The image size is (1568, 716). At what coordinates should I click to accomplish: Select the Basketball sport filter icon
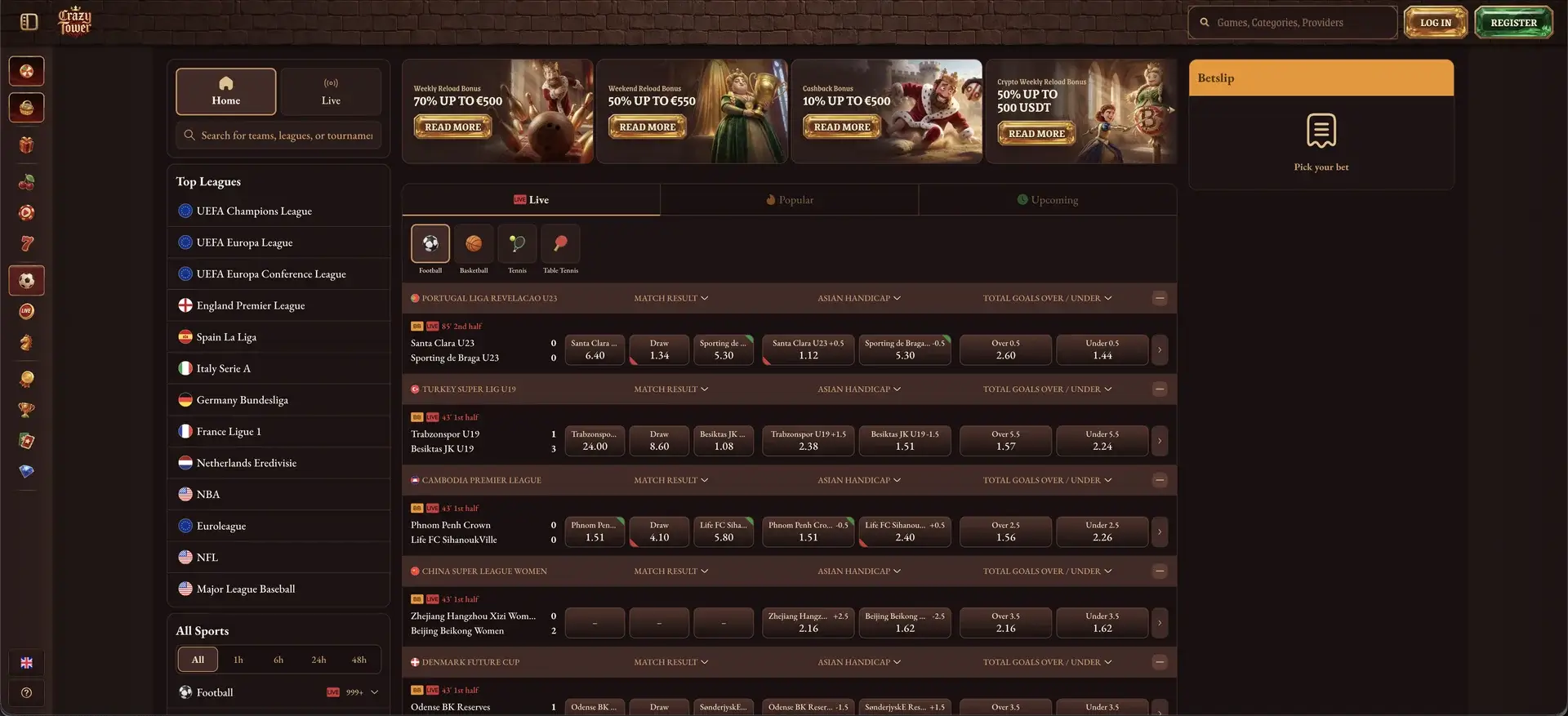click(x=474, y=243)
